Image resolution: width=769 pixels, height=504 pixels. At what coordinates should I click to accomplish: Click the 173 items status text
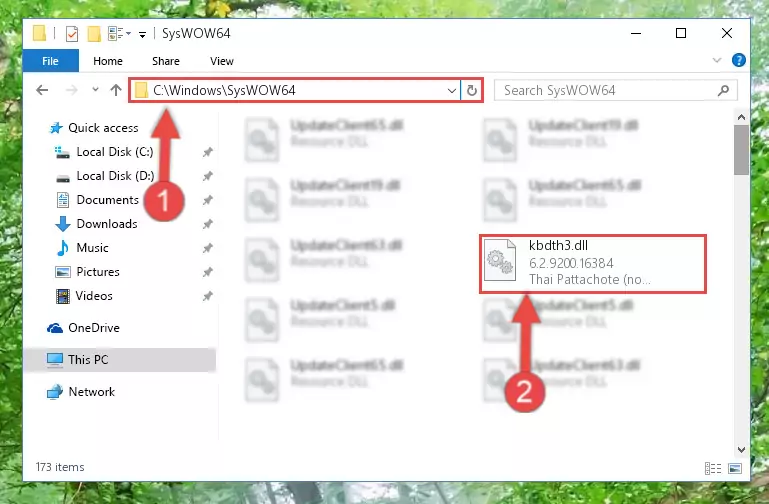60,467
